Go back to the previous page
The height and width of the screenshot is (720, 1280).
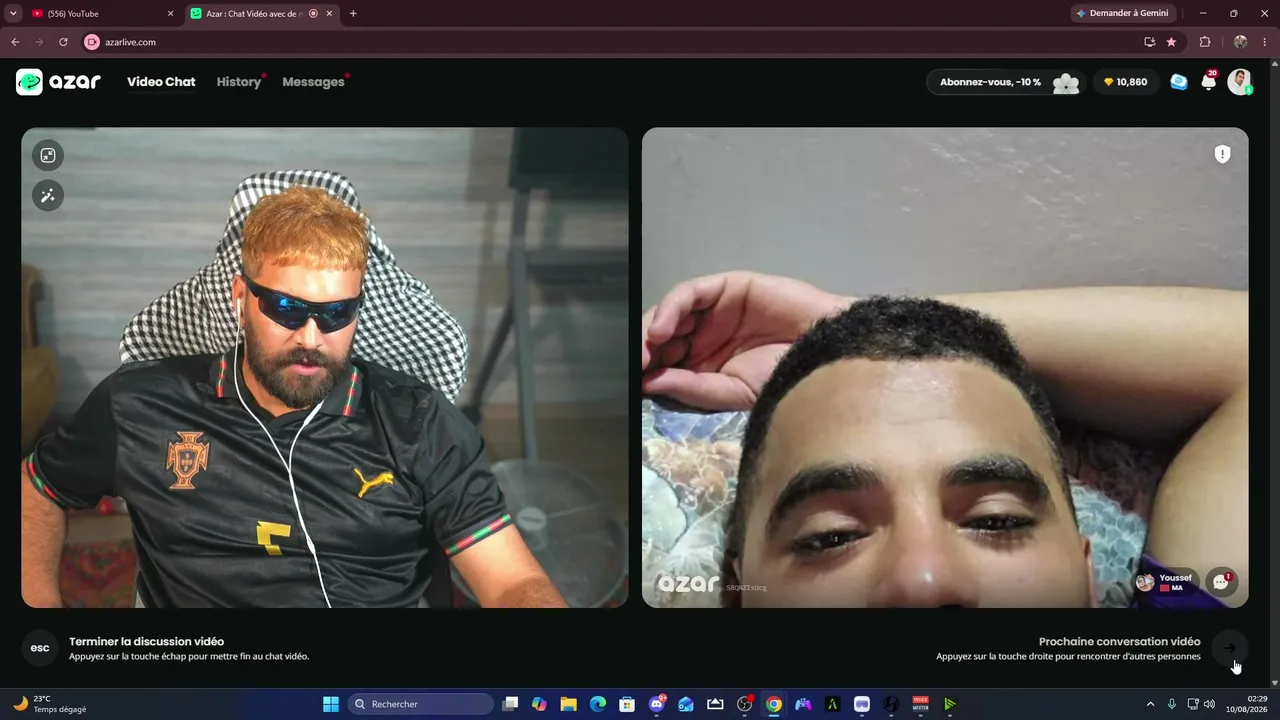15,42
